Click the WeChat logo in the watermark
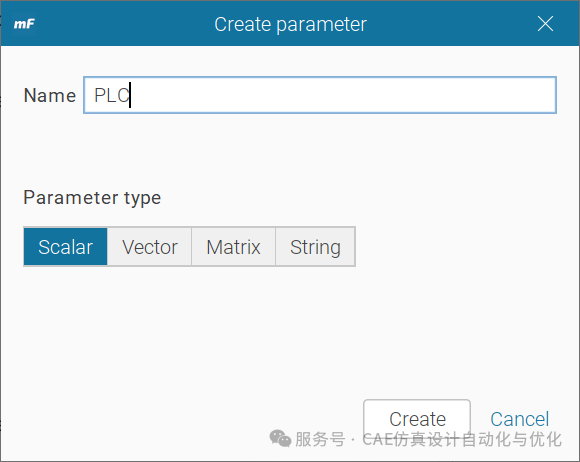Viewport: 580px width, 462px height. (280, 438)
